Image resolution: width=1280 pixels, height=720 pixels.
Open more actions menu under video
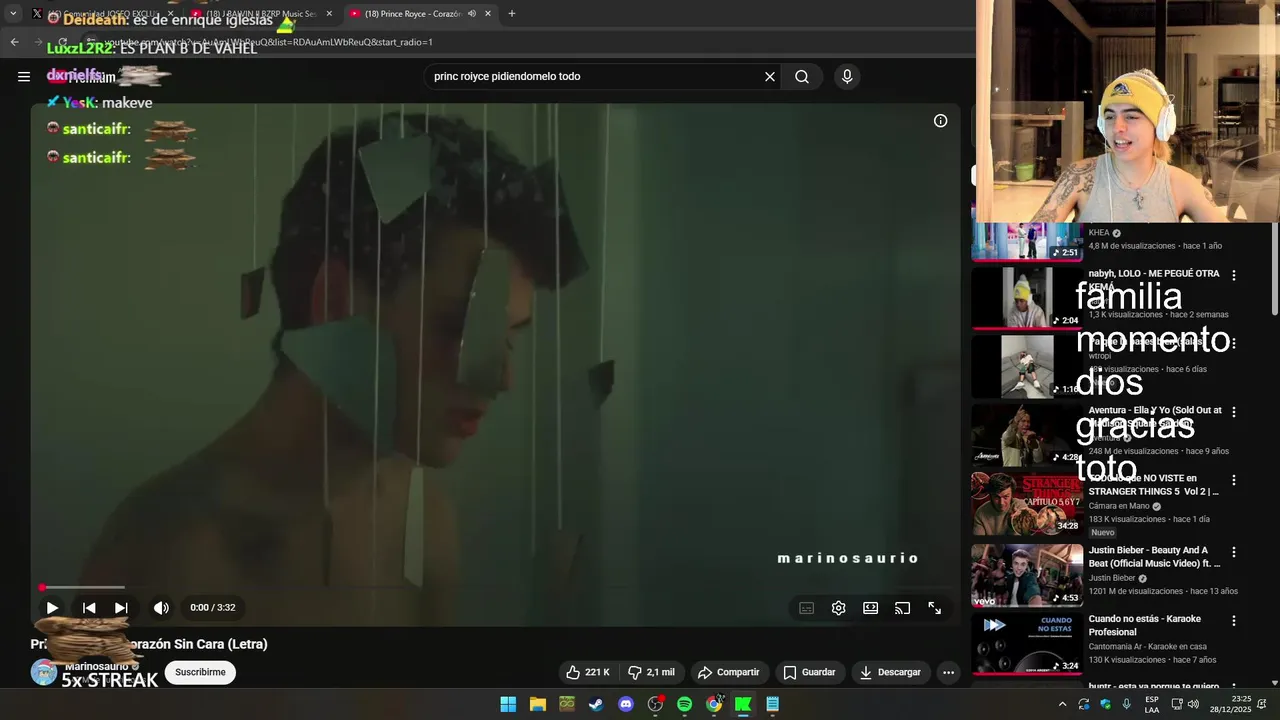pos(948,672)
